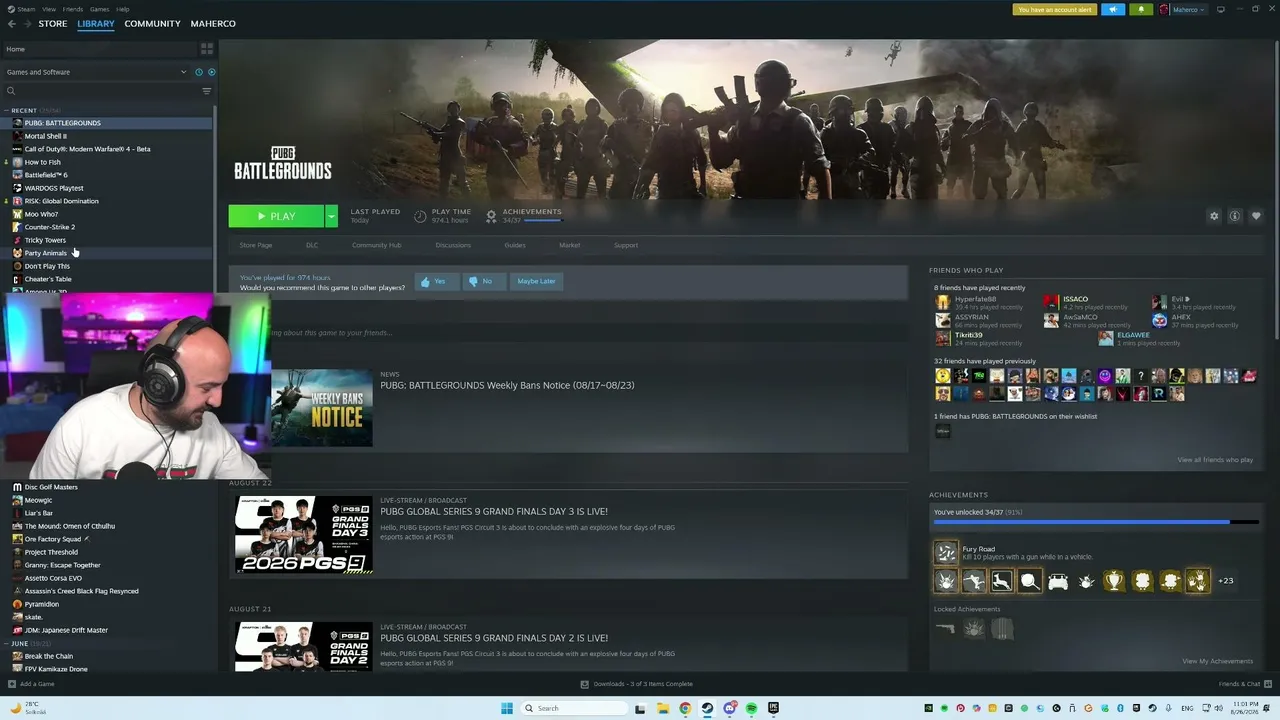Open the Grand Finals Day 3 thumbnail
This screenshot has width=1280, height=720.
[304, 535]
